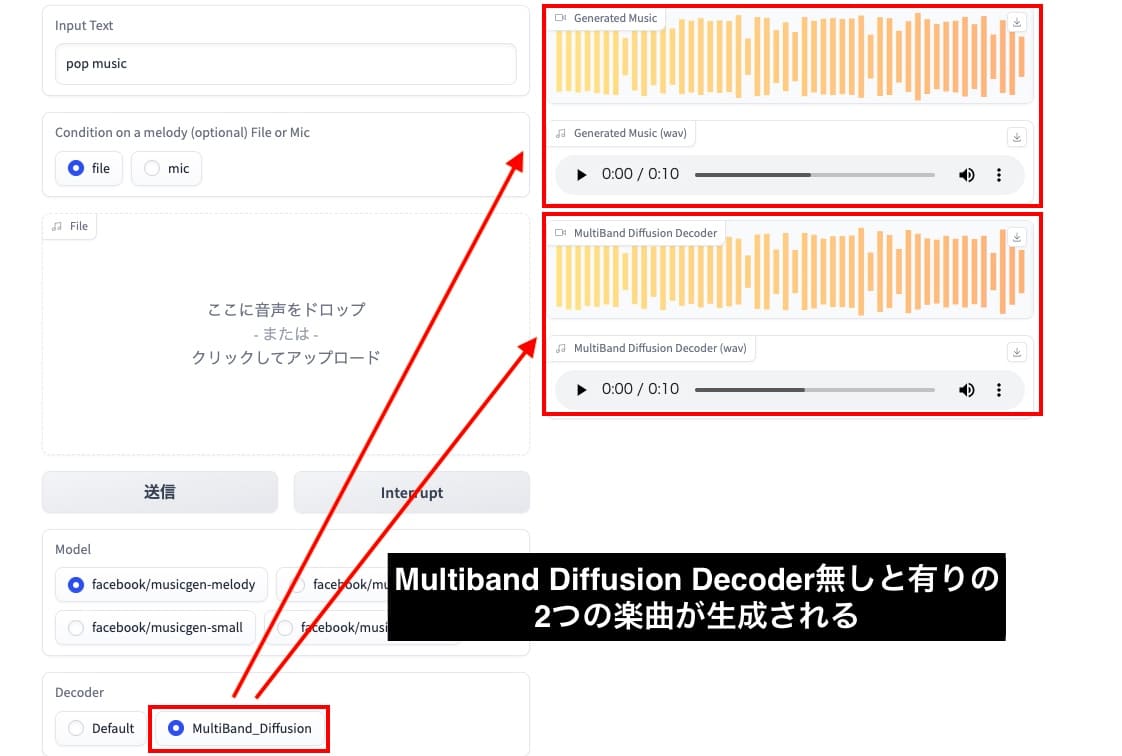Download the Generated Music (wav) file
1122x756 pixels.
1017,137
